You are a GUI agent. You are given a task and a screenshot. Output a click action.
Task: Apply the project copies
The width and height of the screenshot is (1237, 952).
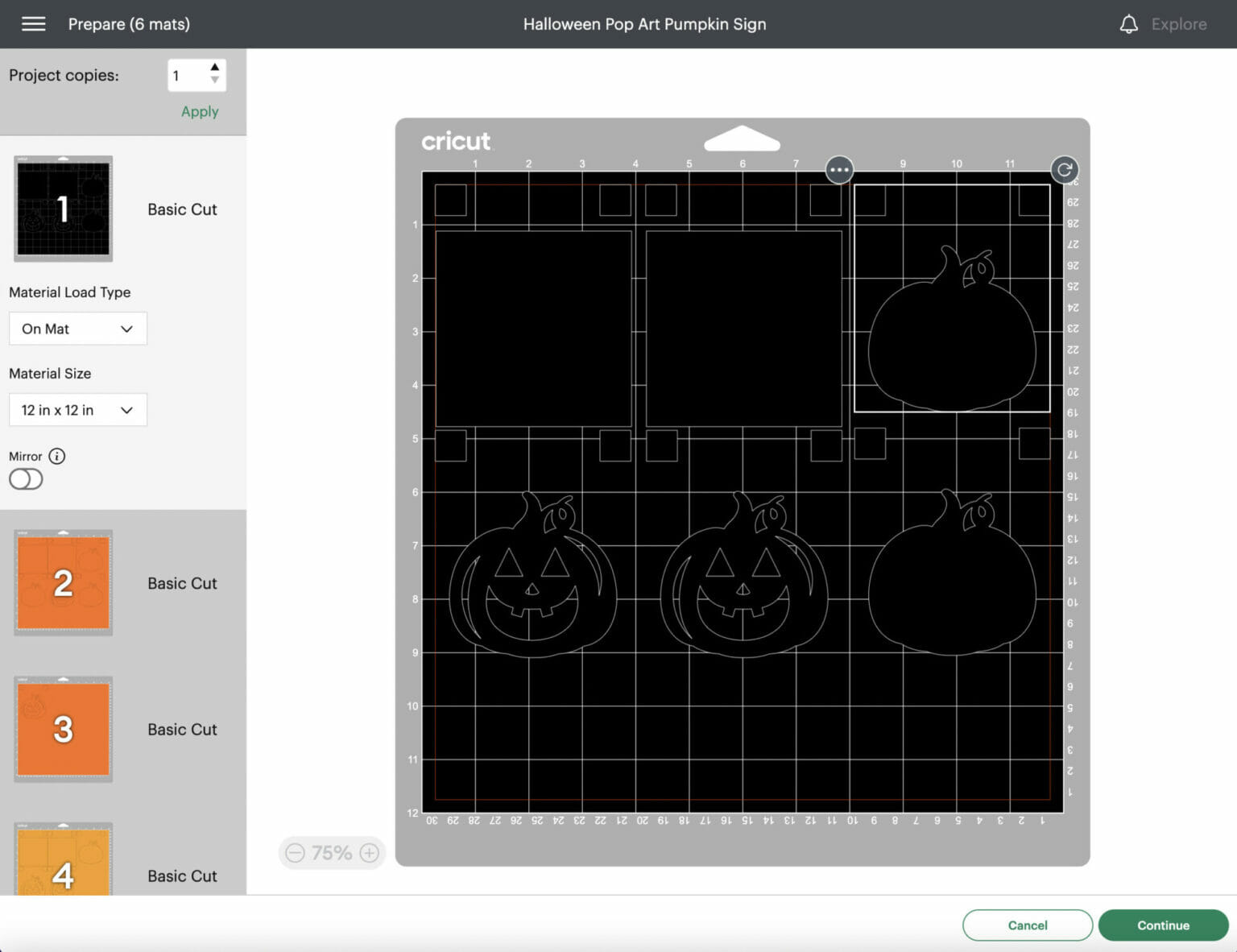pos(200,111)
